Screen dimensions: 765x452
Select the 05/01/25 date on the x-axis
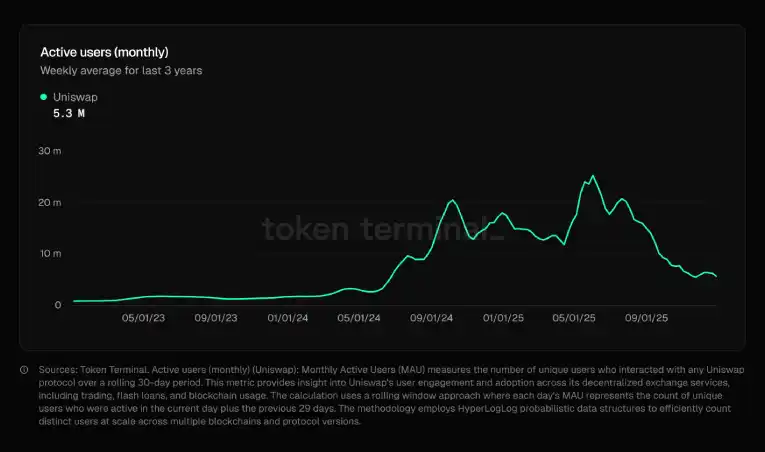(574, 318)
